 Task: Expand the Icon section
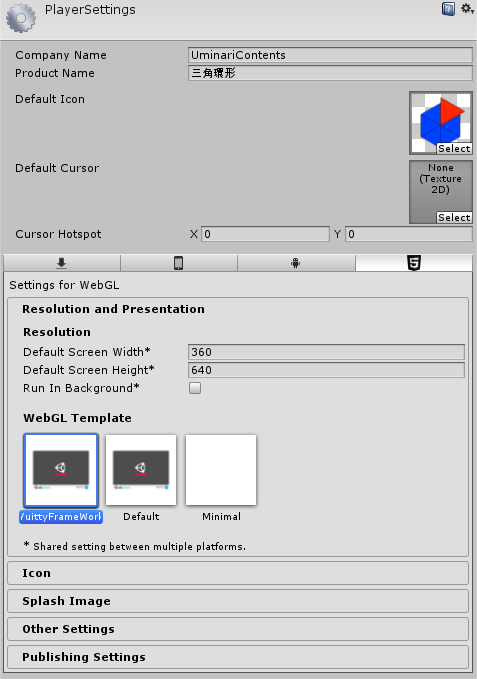pyautogui.click(x=238, y=573)
